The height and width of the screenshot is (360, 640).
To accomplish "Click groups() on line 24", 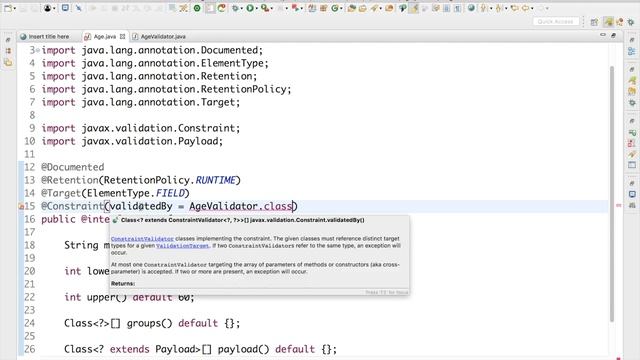I will (149, 323).
